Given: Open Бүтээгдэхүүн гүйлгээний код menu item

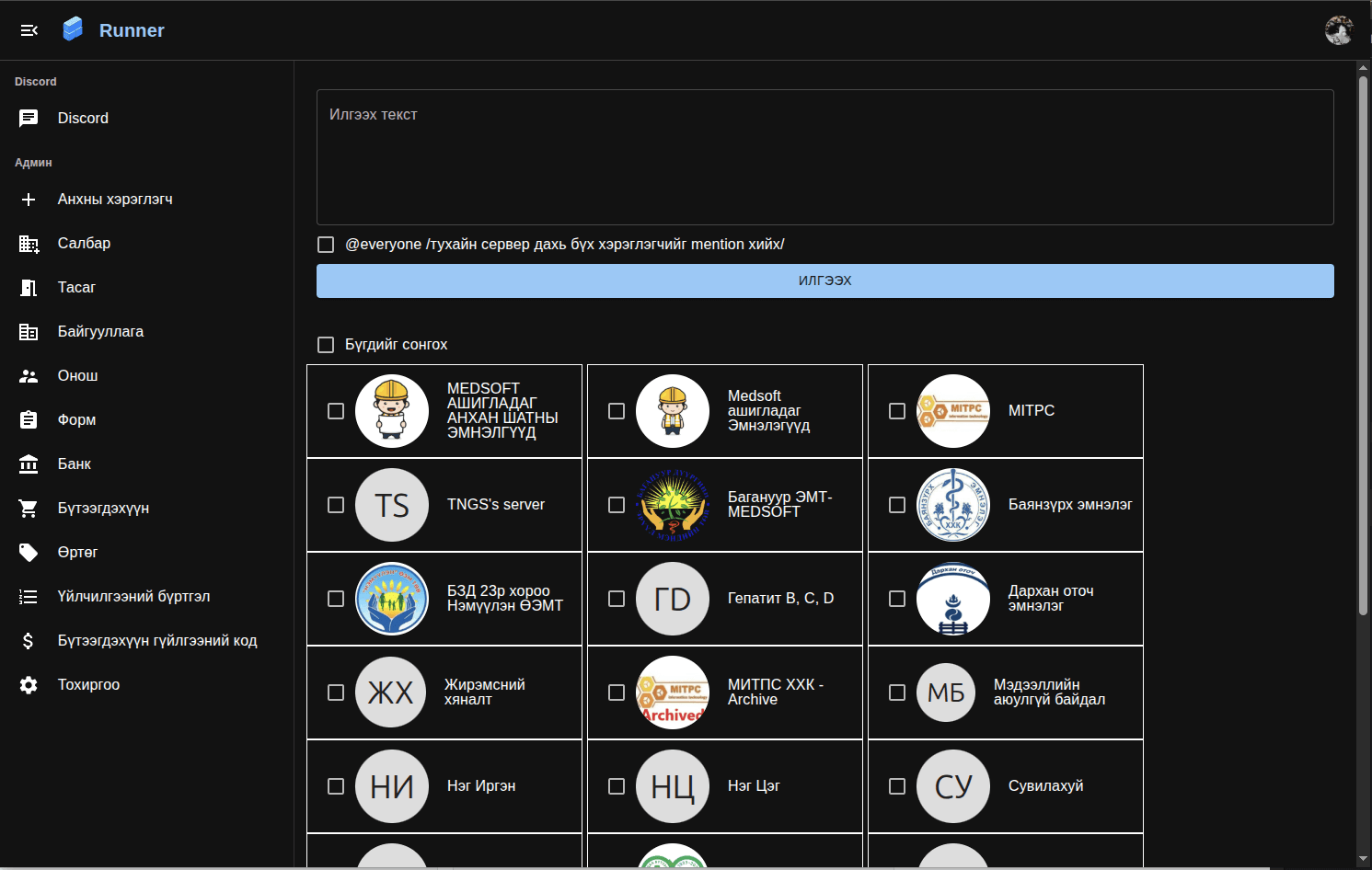Looking at the screenshot, I should [x=157, y=641].
